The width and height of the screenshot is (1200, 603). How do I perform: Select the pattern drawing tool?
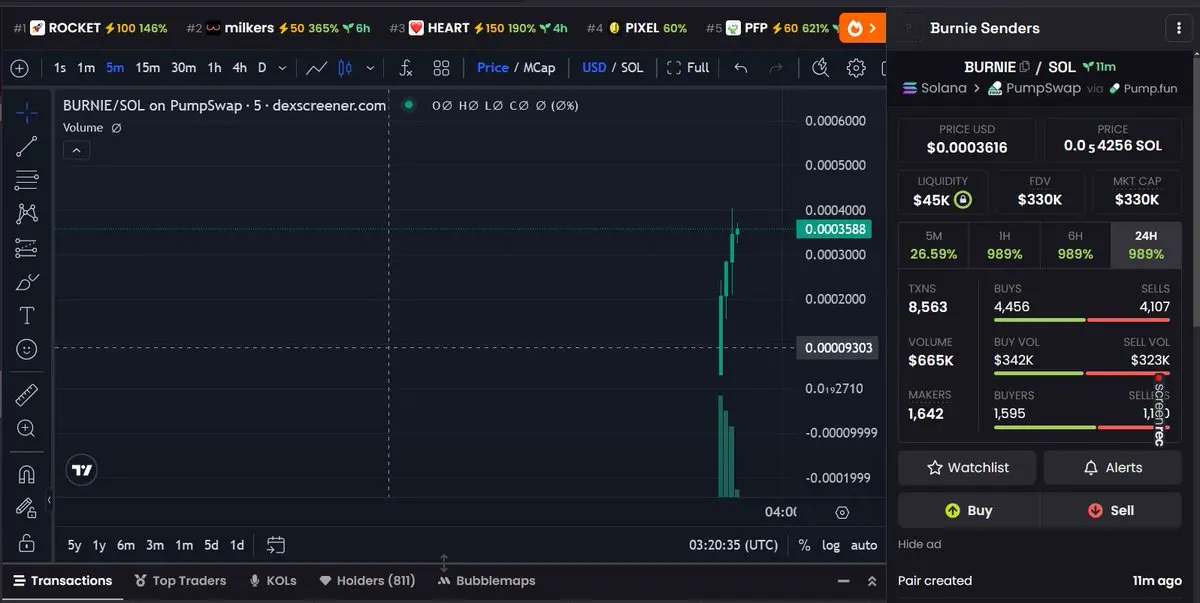27,213
